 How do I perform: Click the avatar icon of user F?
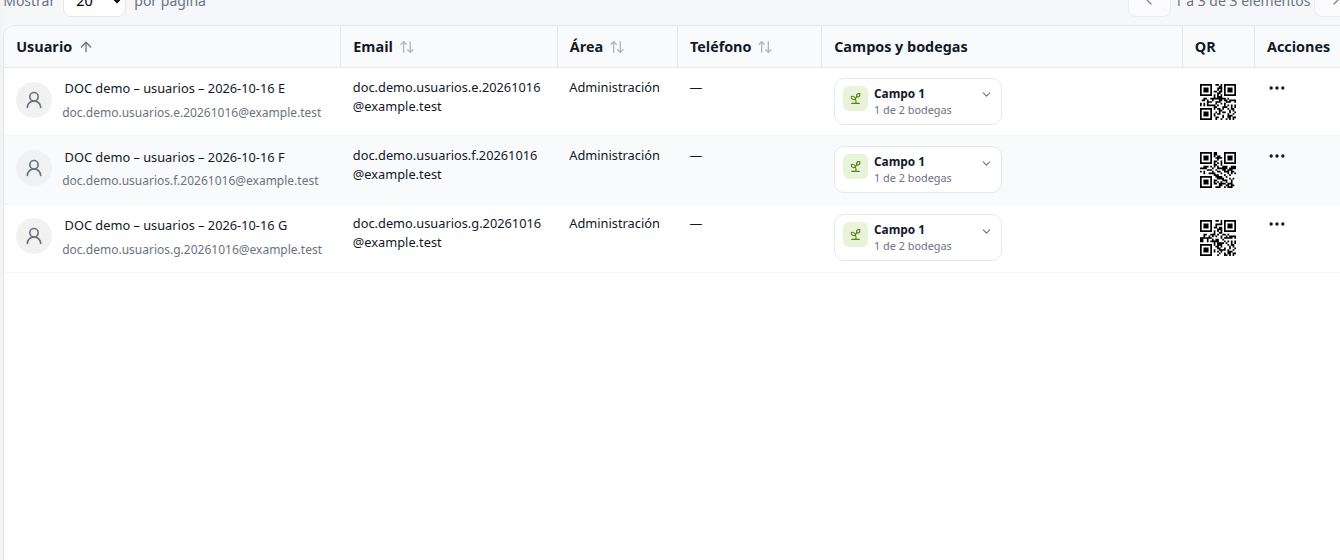point(34,168)
